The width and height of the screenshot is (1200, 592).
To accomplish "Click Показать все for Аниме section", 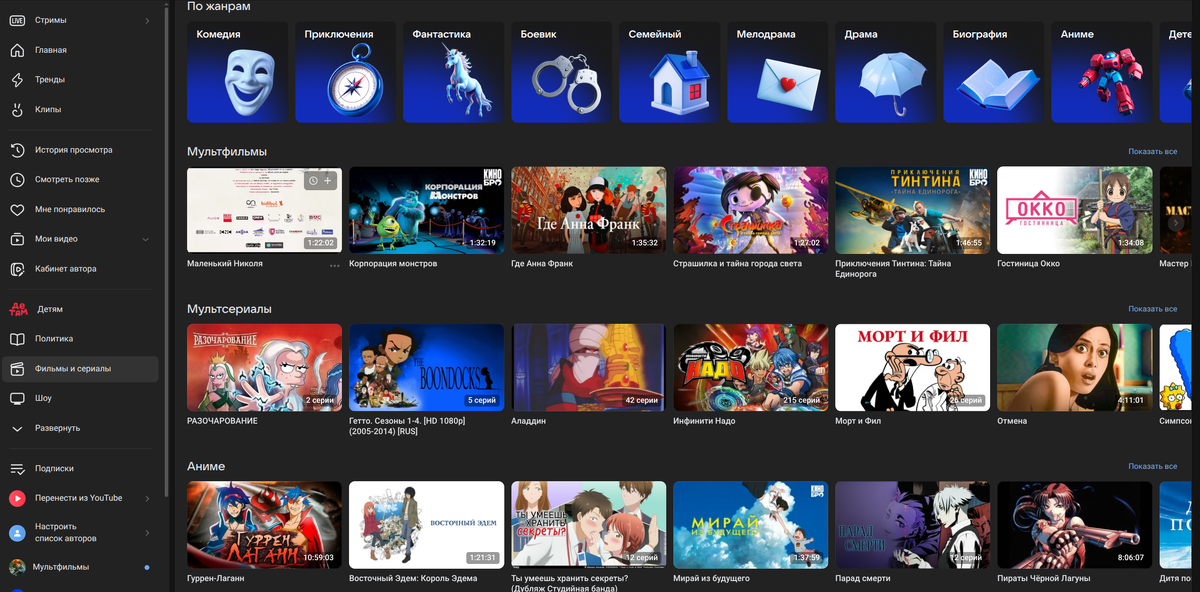I will point(1152,466).
